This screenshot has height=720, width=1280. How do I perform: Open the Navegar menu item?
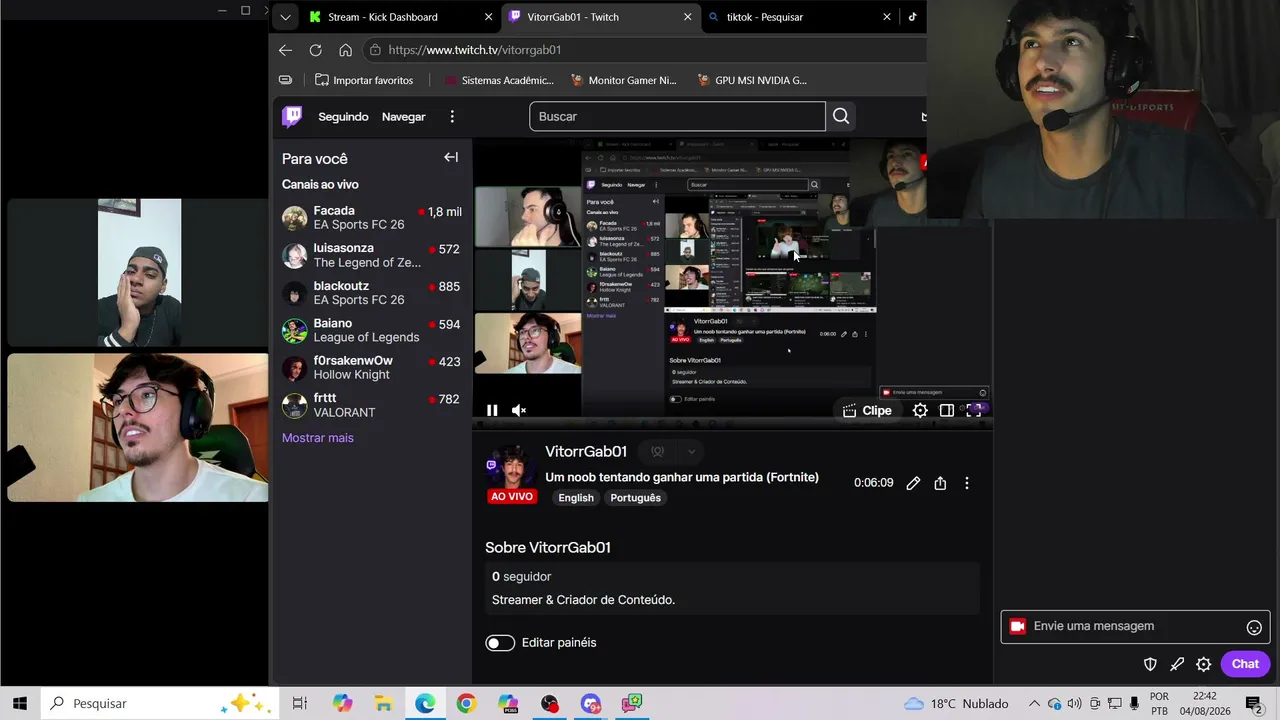click(x=404, y=117)
